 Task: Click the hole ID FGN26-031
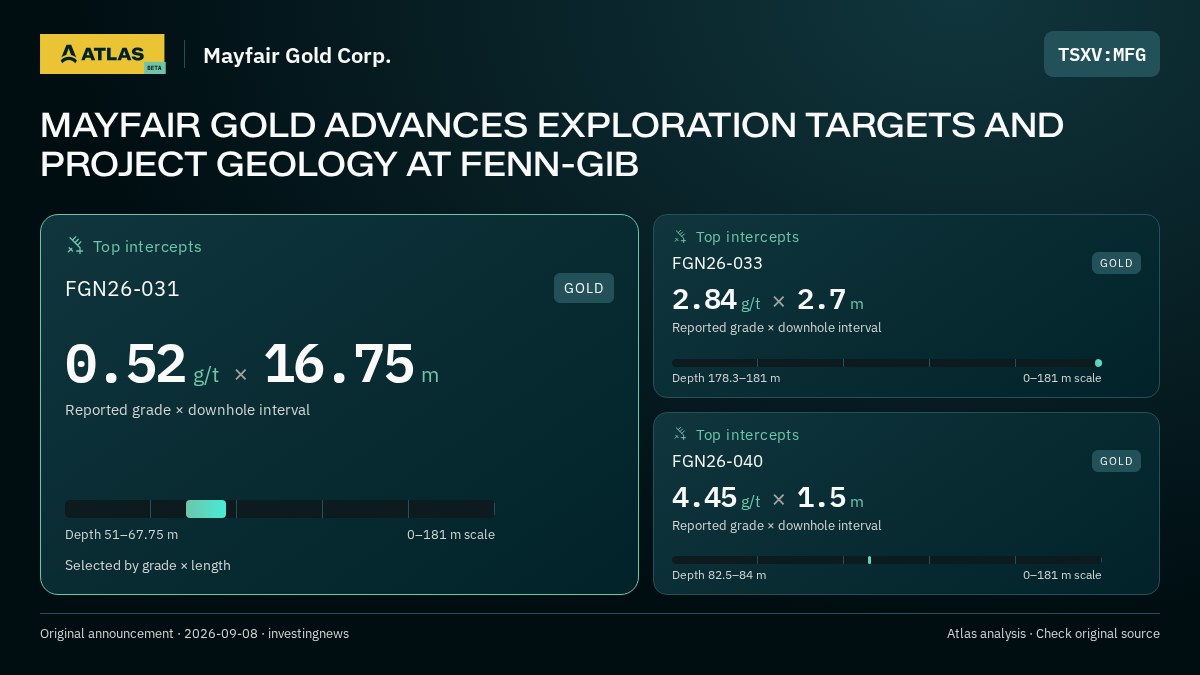(x=122, y=289)
